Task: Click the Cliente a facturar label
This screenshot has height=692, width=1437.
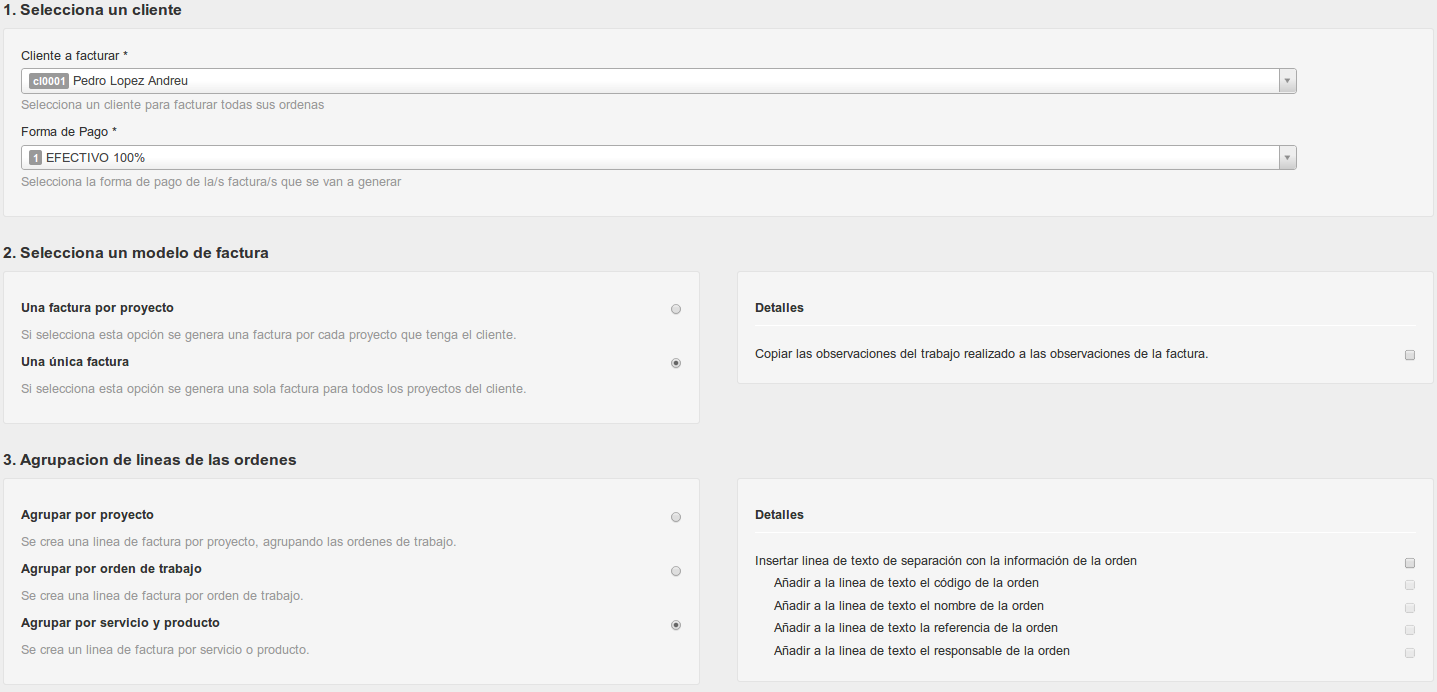Action: 74,56
